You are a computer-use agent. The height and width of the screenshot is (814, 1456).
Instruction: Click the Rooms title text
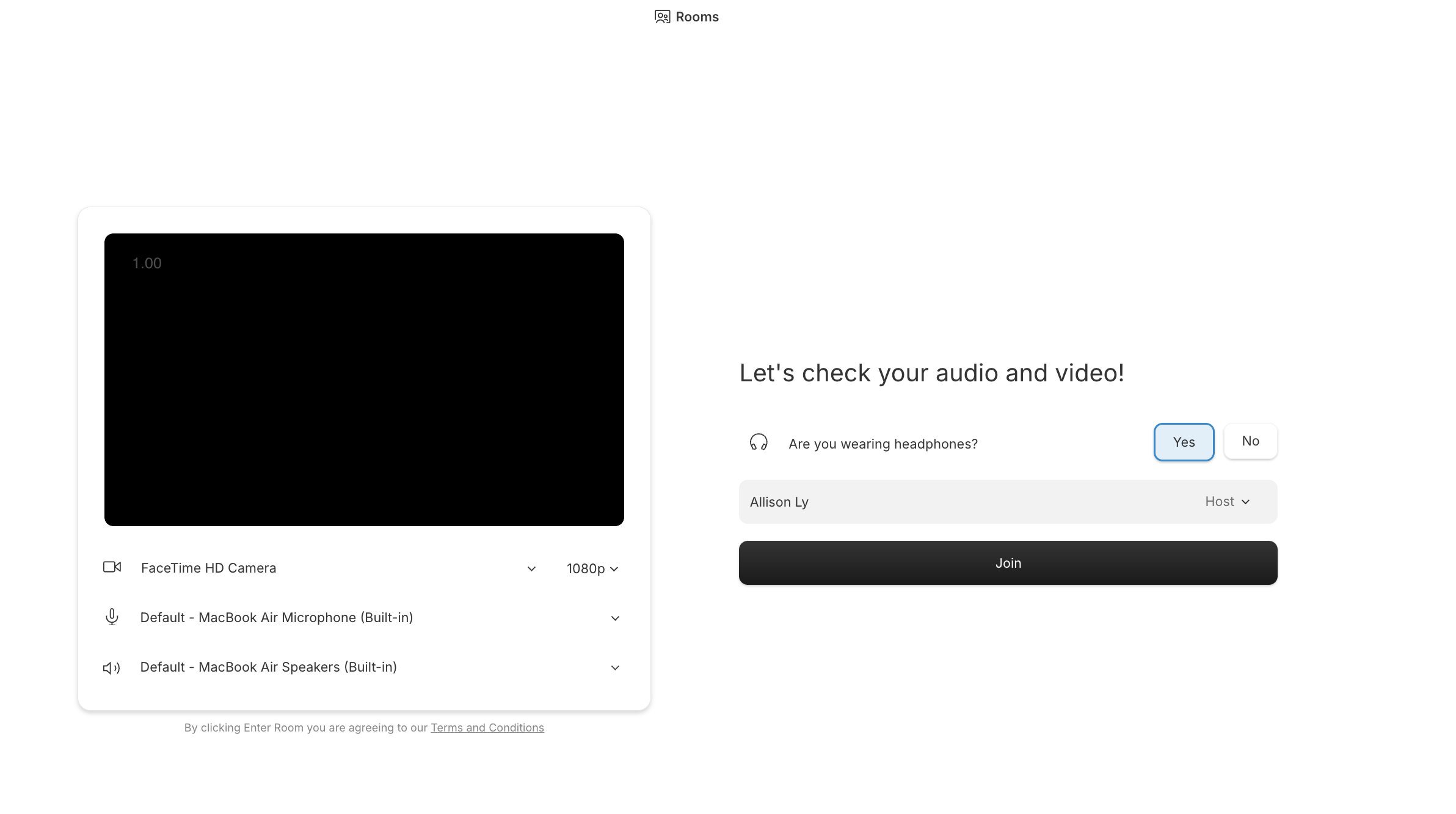coord(697,17)
